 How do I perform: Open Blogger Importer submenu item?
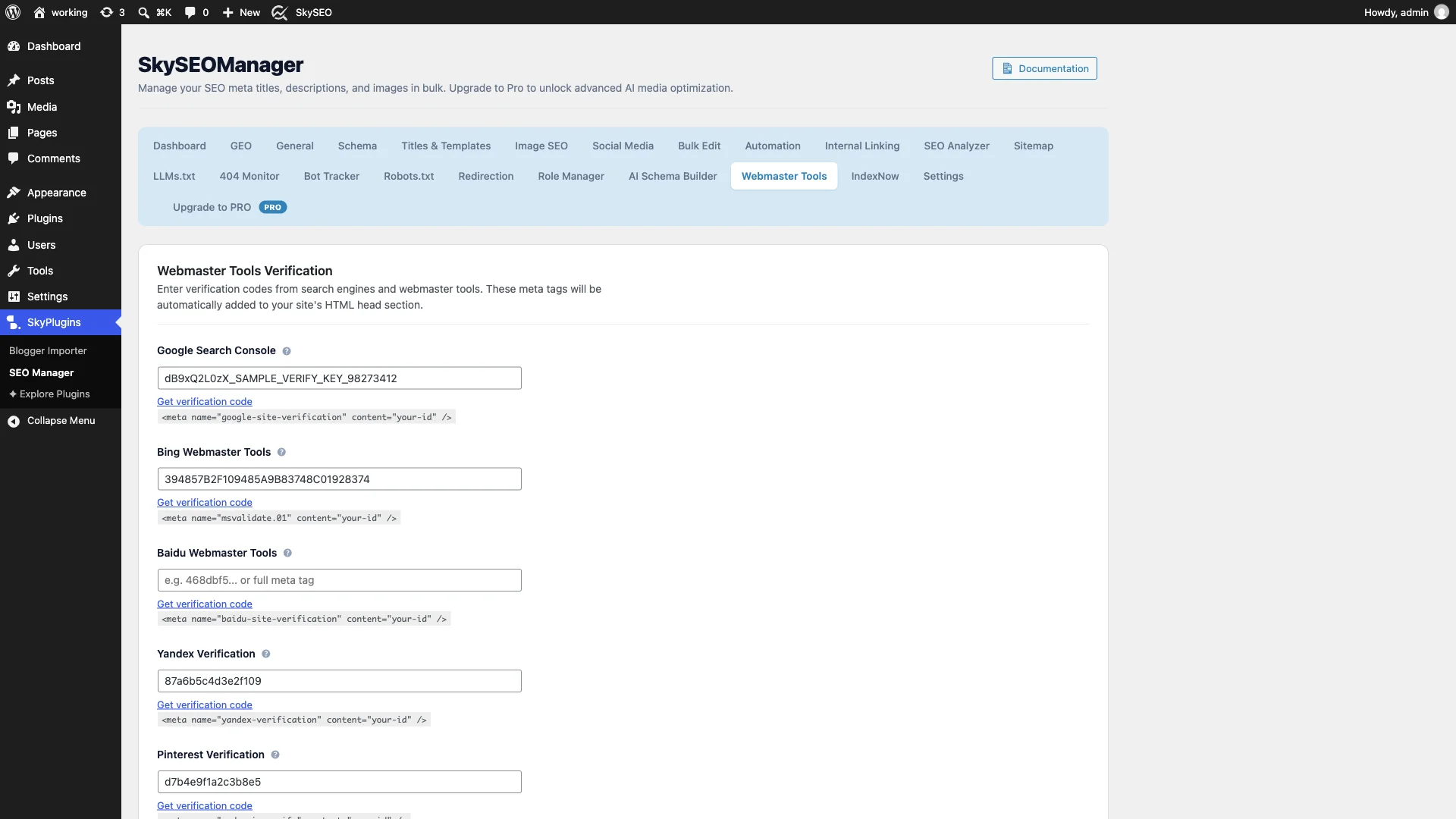point(48,351)
